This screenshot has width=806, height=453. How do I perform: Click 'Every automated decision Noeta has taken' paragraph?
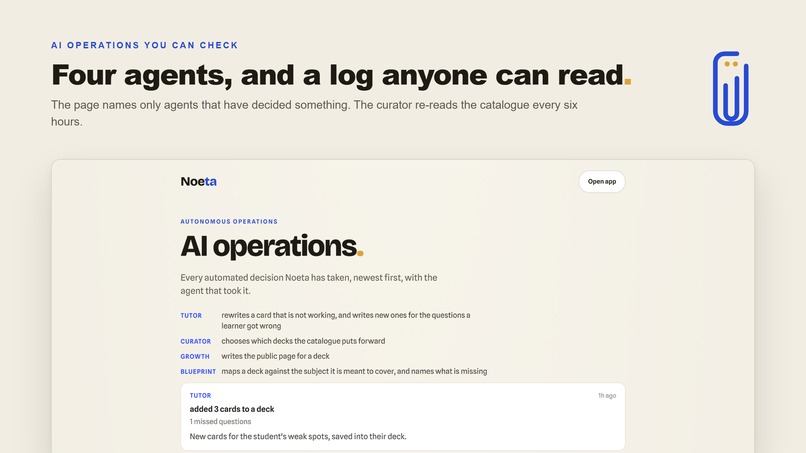tap(309, 284)
